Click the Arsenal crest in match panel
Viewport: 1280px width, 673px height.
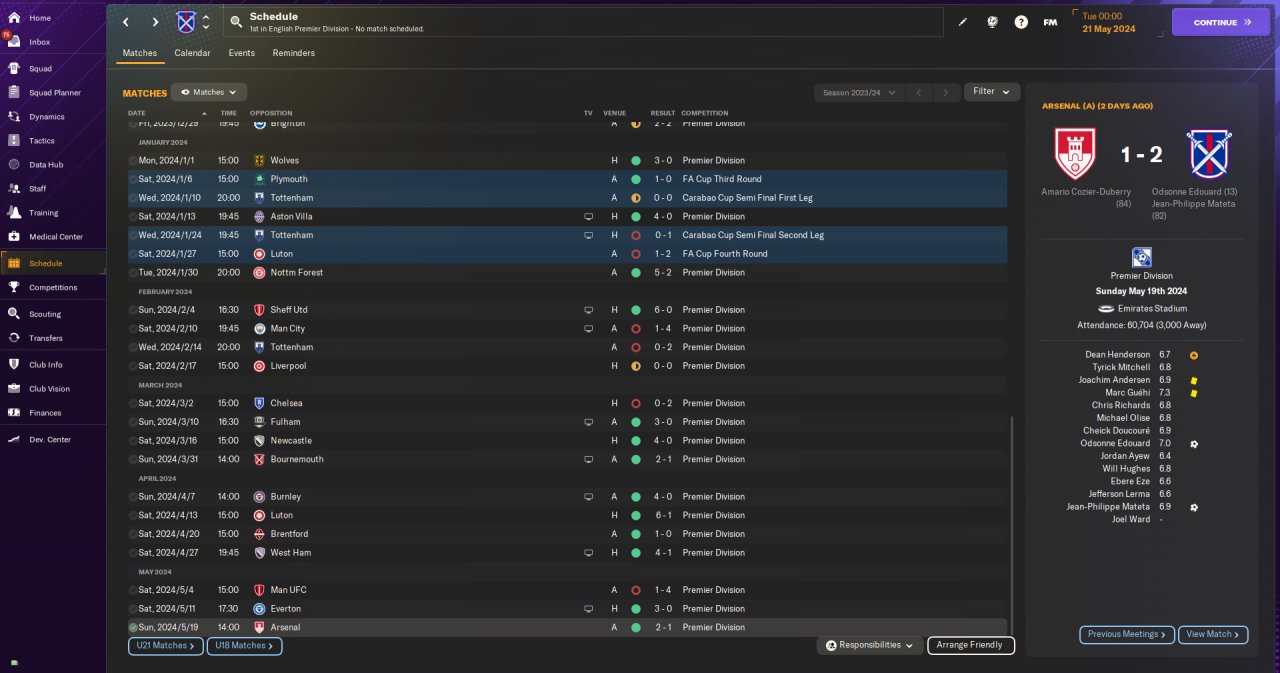pyautogui.click(x=1076, y=153)
